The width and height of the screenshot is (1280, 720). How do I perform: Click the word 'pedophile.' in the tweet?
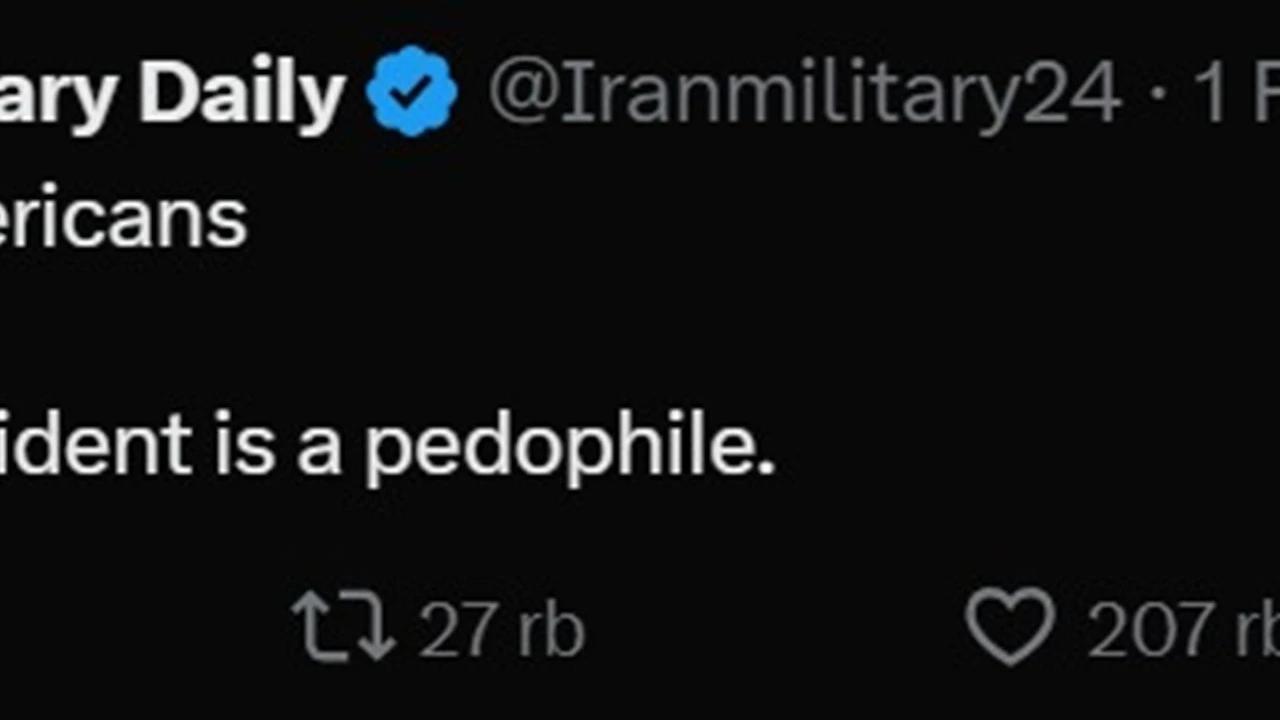[x=569, y=447]
